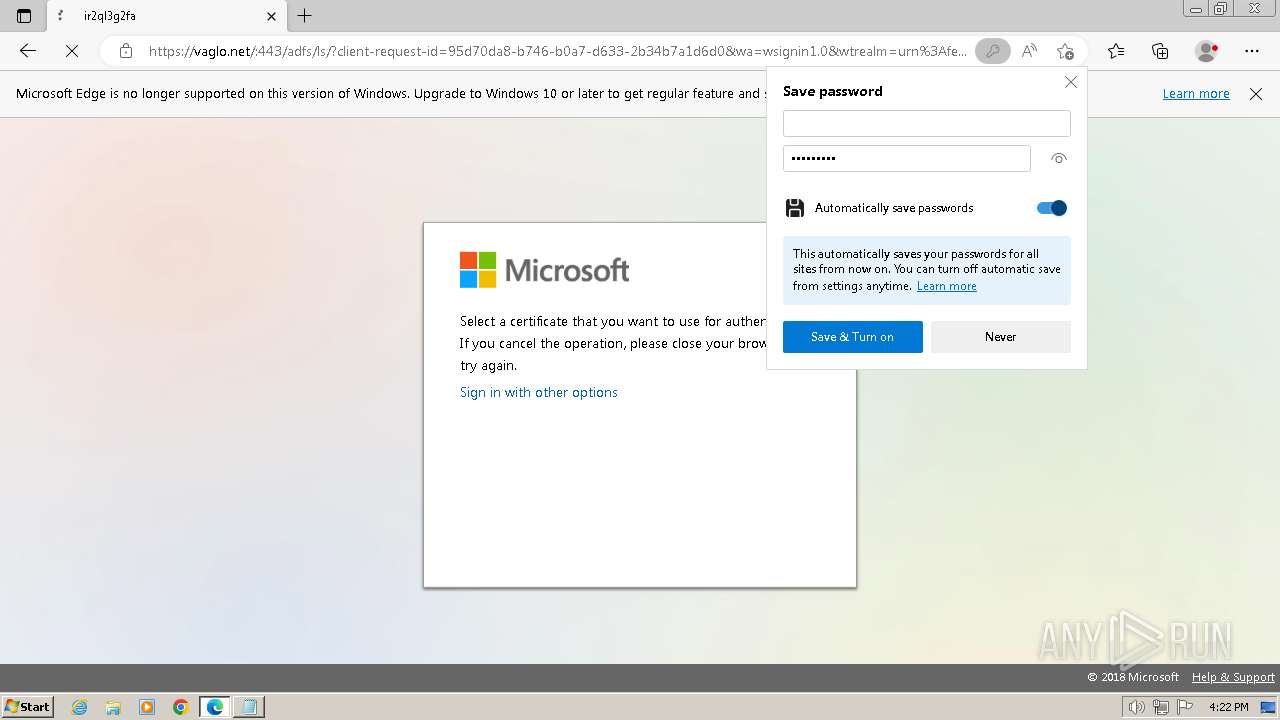The width and height of the screenshot is (1280, 720).
Task: Open the volume tray icon
Action: click(x=1136, y=707)
